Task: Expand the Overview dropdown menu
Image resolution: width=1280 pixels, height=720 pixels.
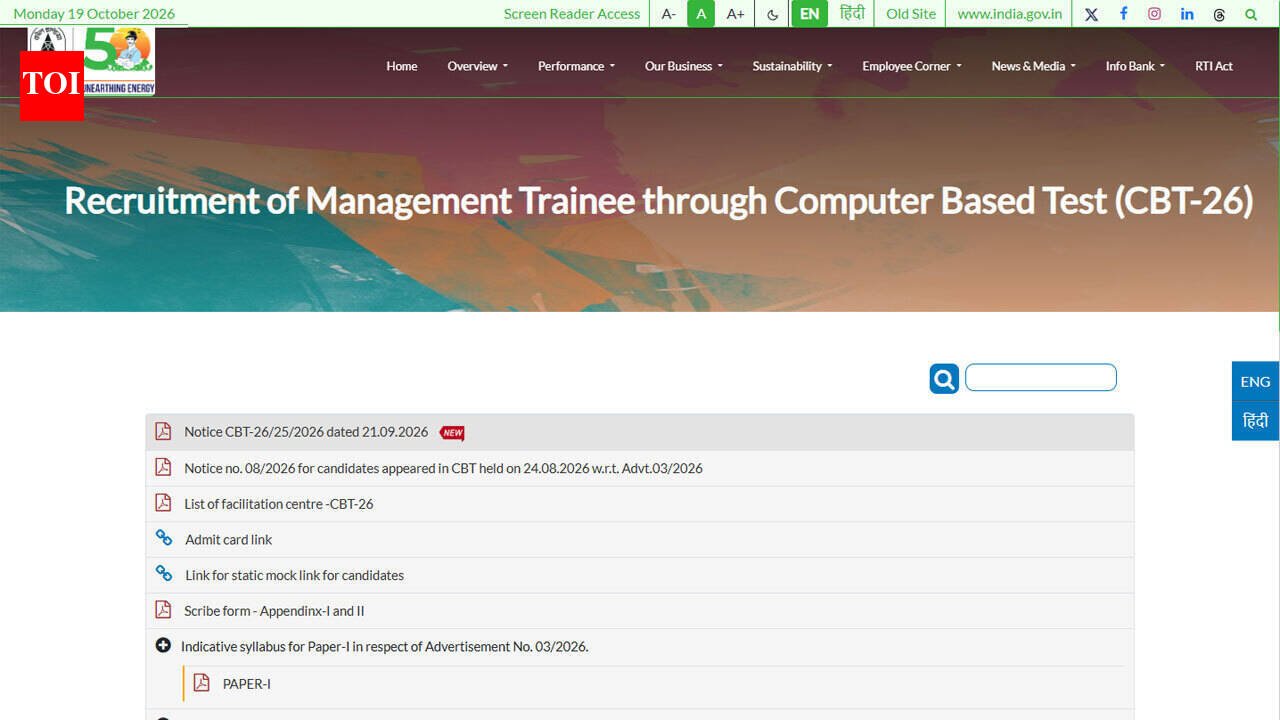Action: click(477, 66)
